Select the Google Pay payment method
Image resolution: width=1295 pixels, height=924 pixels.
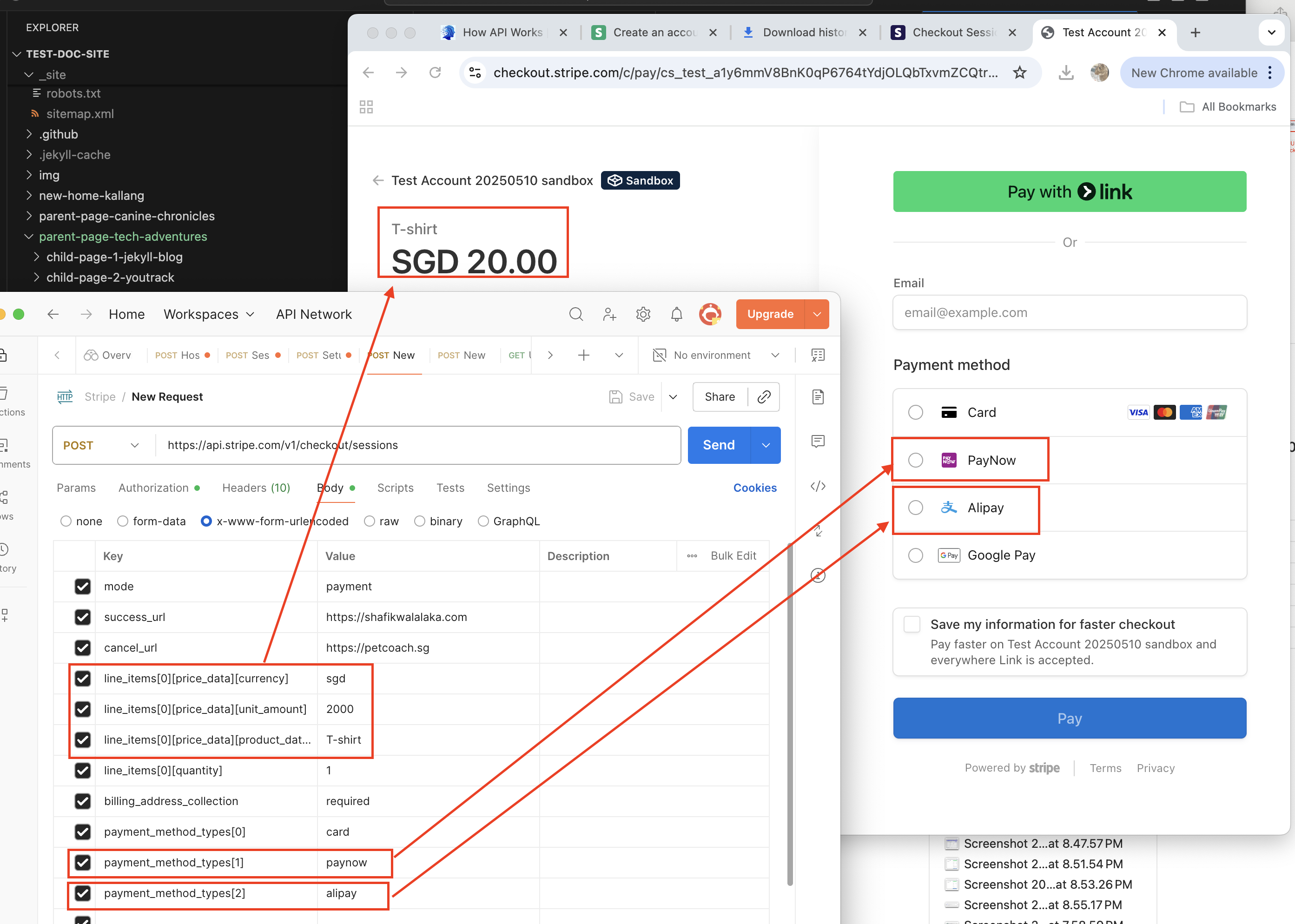[x=916, y=555]
